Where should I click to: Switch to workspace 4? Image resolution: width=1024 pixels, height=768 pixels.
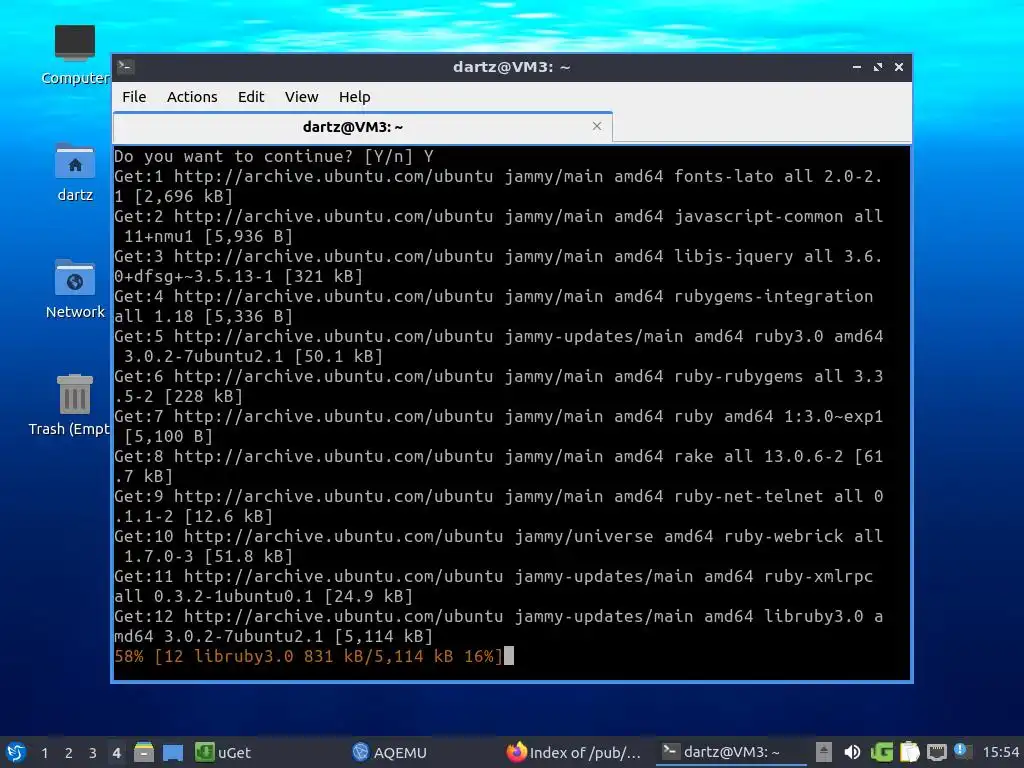(x=116, y=753)
